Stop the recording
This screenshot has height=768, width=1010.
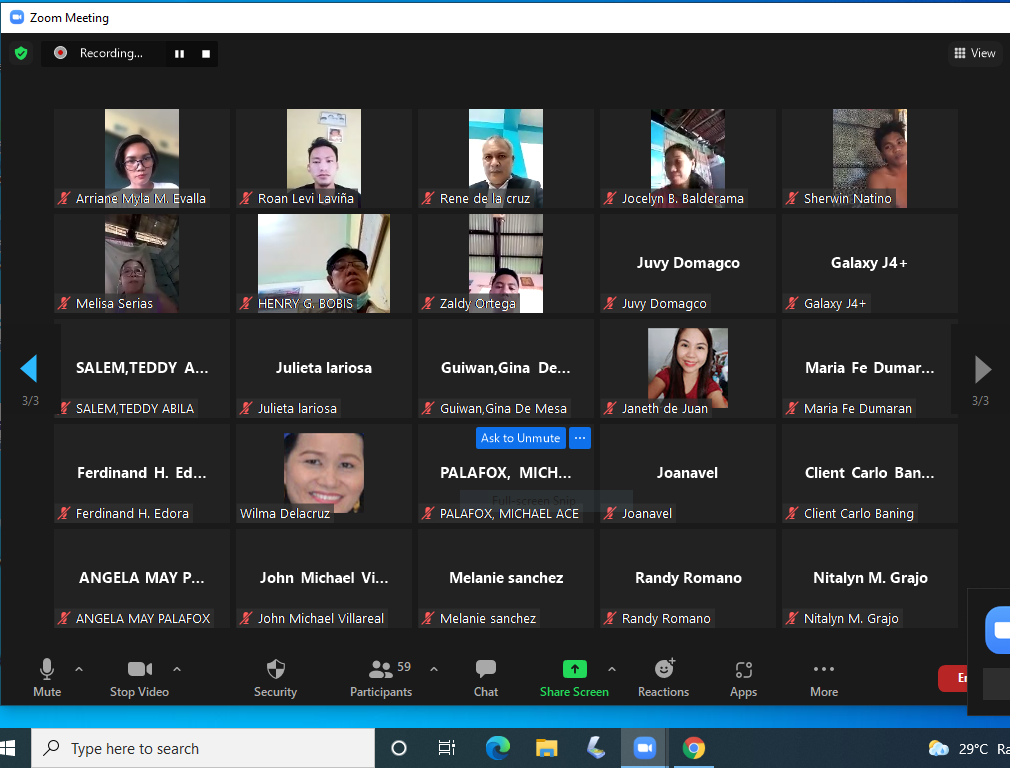(206, 54)
